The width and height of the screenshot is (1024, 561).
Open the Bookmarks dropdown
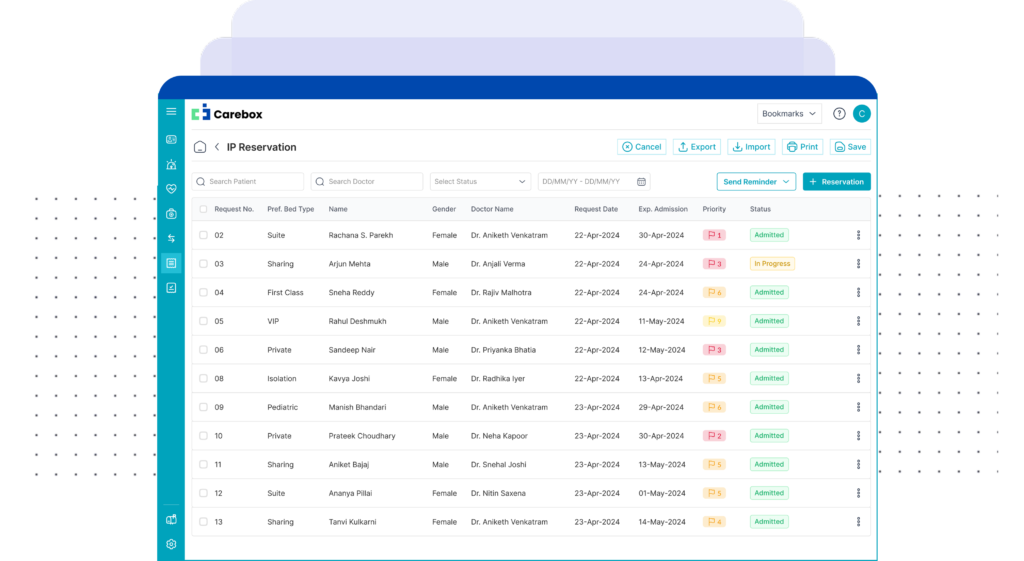click(789, 114)
